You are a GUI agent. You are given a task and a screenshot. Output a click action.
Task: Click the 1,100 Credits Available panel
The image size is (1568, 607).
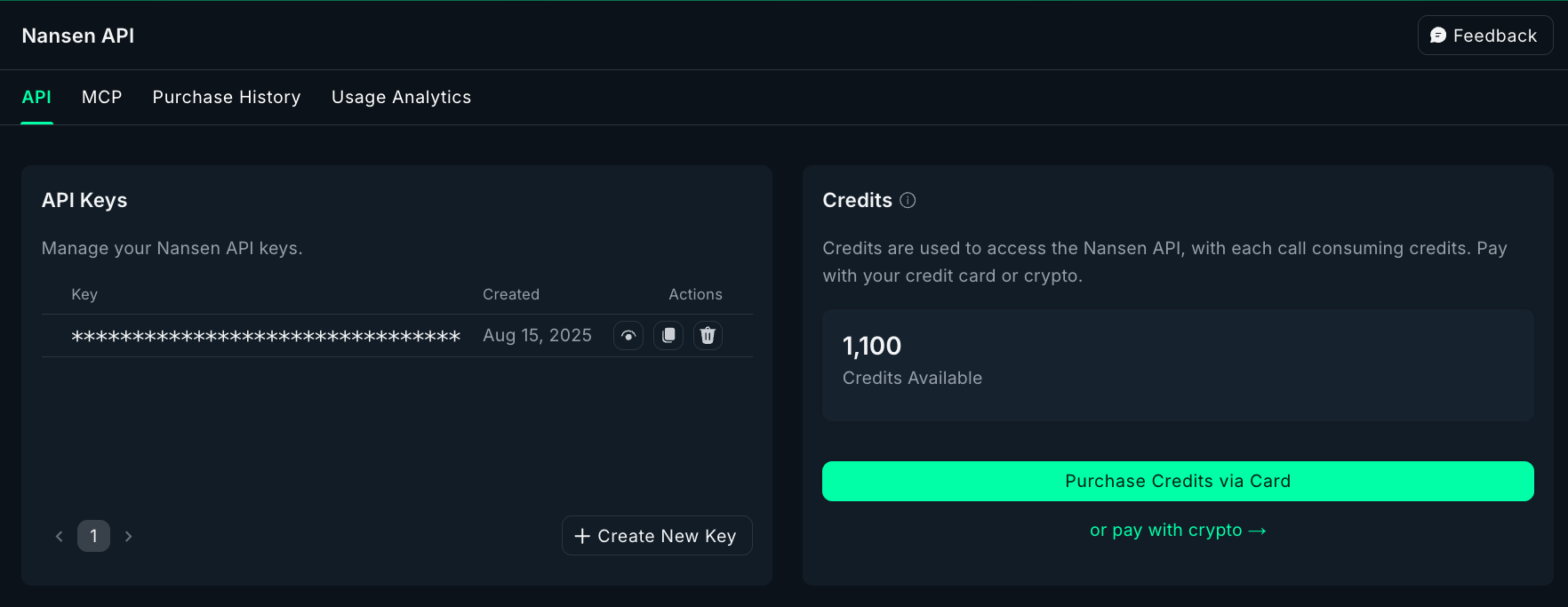(1178, 365)
